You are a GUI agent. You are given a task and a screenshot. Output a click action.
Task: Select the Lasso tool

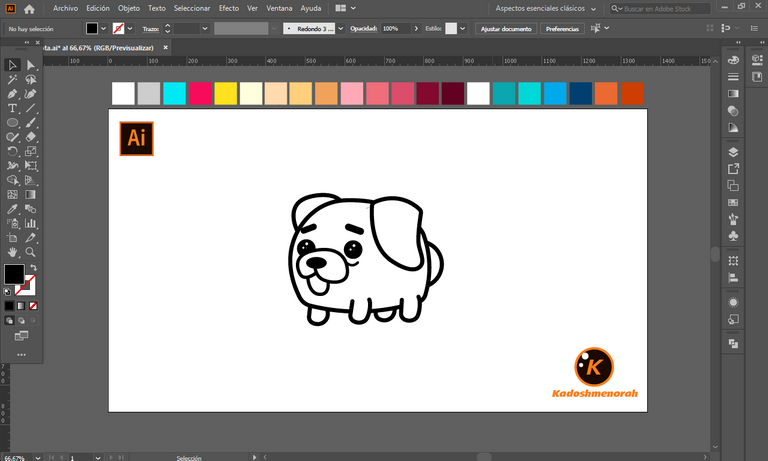click(30, 79)
